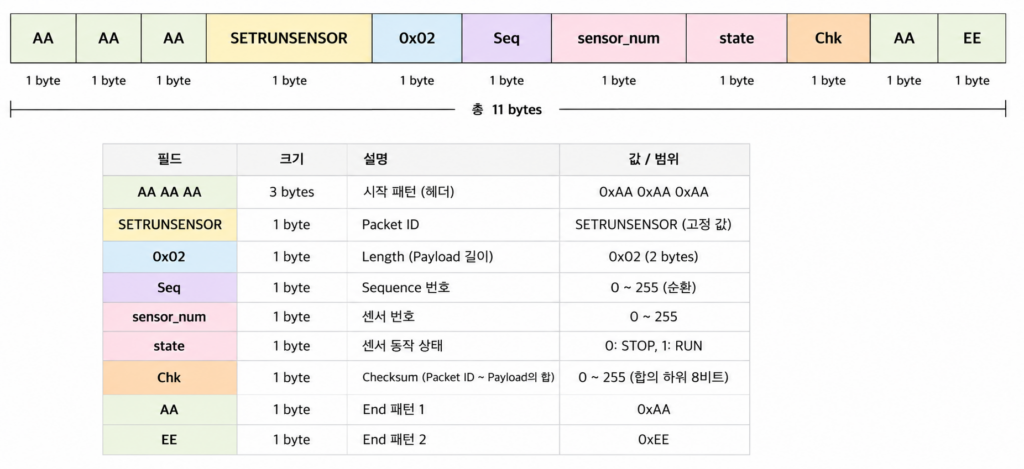
Task: Click the "End 패턴 2" description cell
Action: tap(453, 440)
